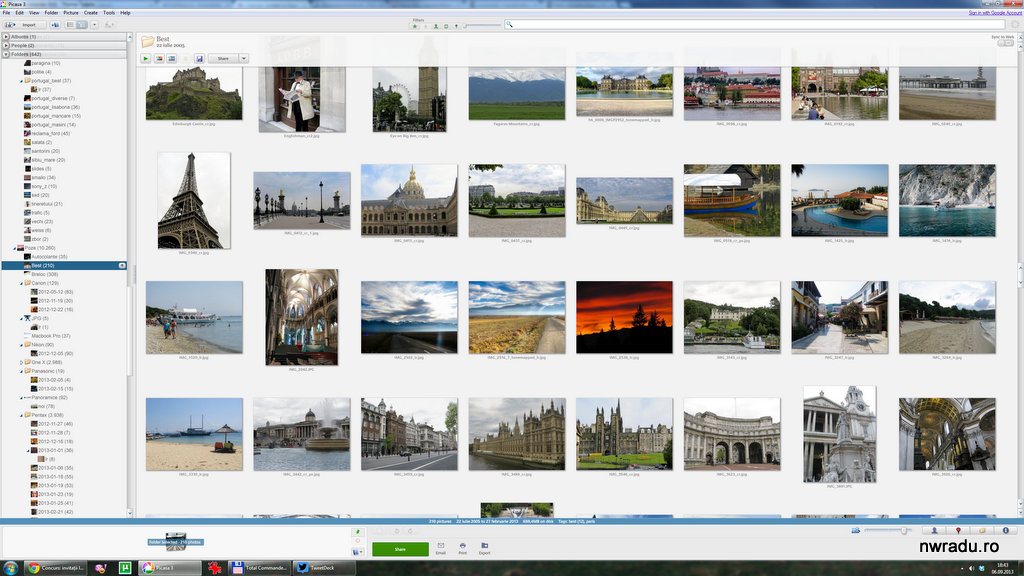Viewport: 1024px width, 576px height.
Task: Open the Create menu
Action: coord(91,12)
